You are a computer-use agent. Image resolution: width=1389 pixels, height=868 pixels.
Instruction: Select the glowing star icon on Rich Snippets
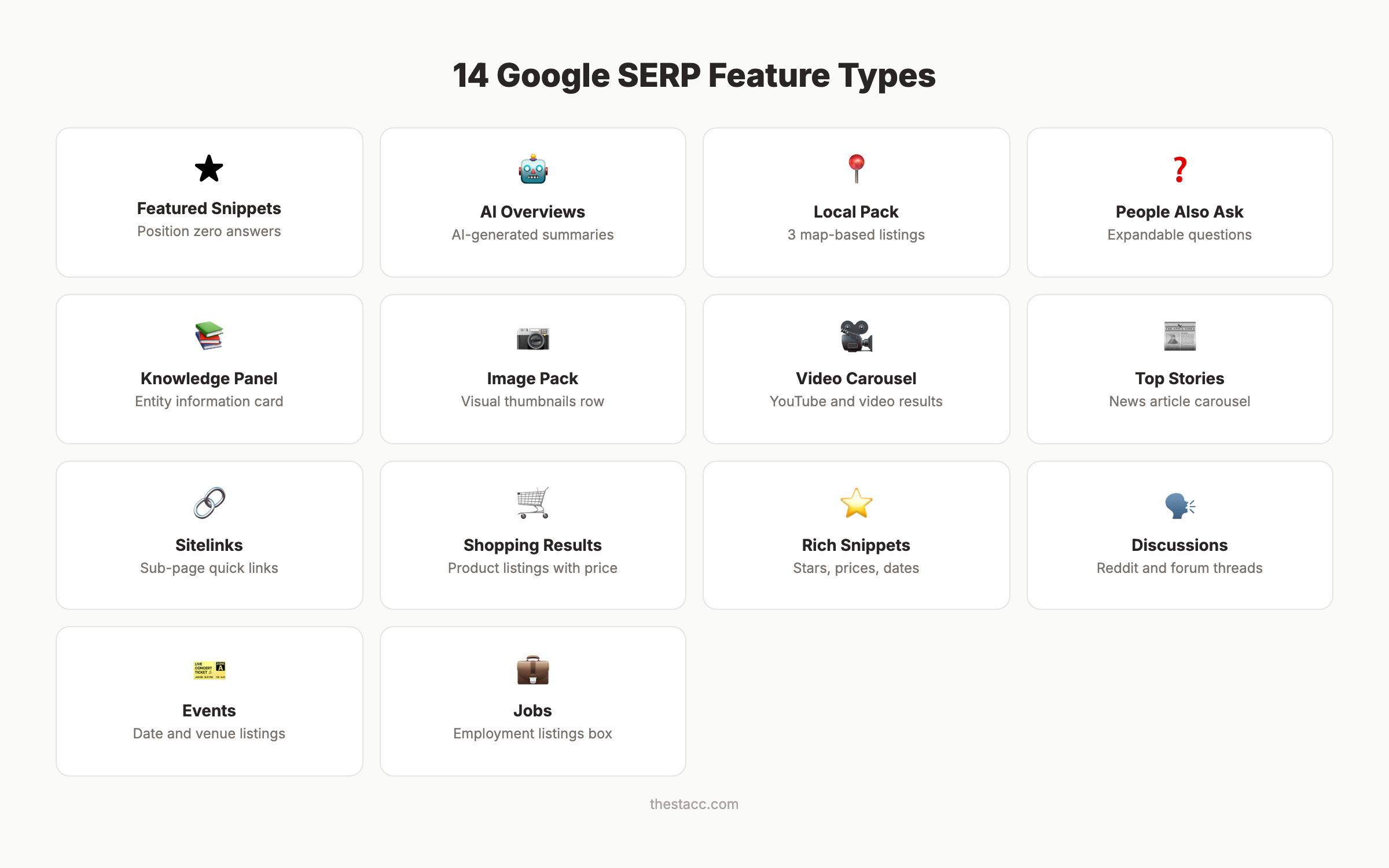(x=856, y=503)
